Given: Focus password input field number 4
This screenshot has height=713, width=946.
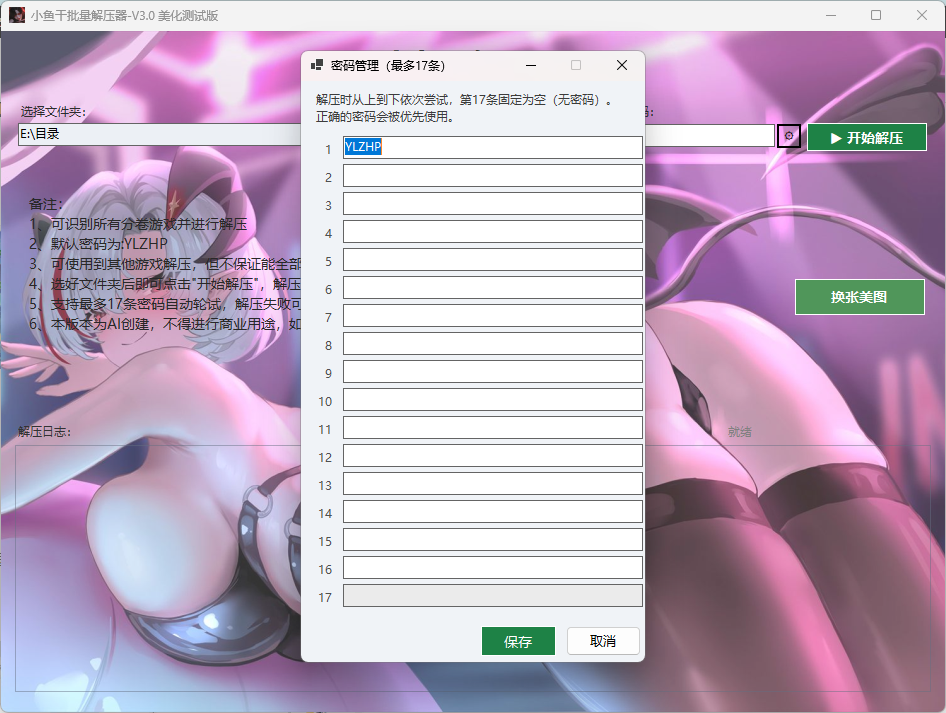Looking at the screenshot, I should tap(493, 232).
